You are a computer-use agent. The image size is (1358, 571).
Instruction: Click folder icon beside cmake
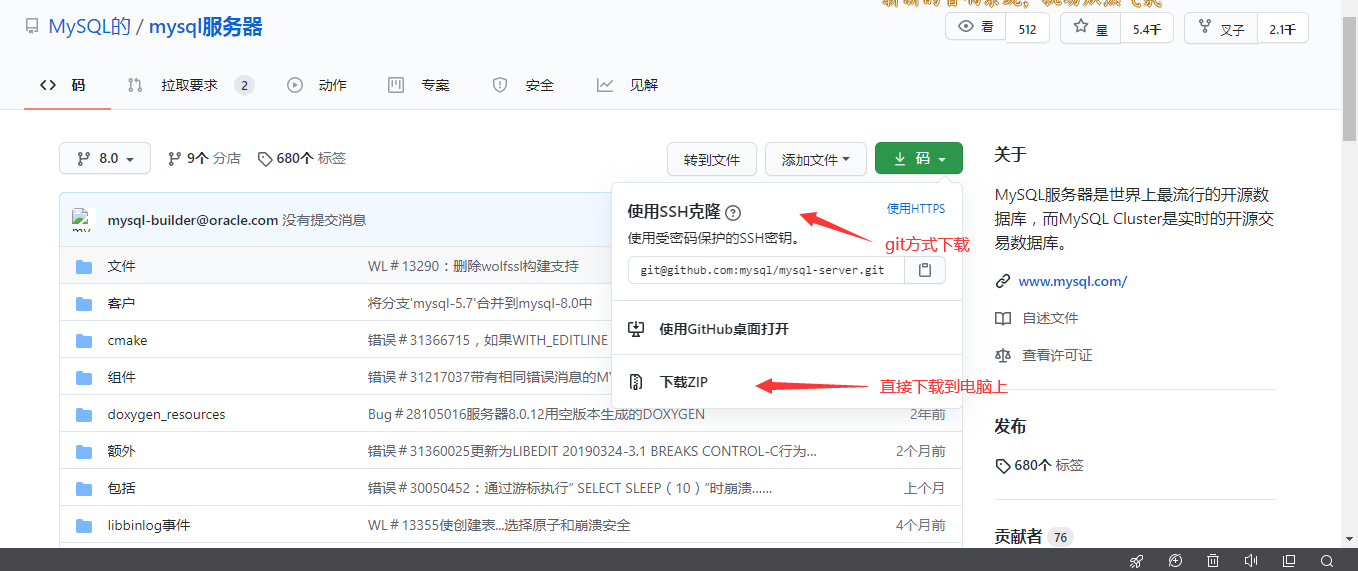(x=84, y=340)
